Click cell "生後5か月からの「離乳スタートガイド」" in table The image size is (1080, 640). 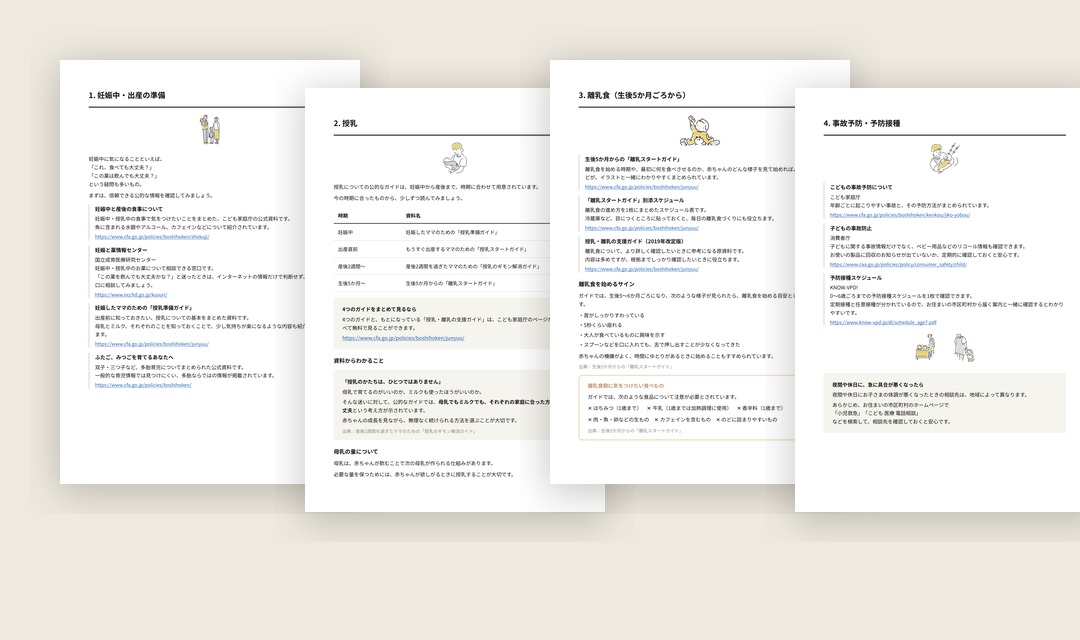pyautogui.click(x=450, y=283)
